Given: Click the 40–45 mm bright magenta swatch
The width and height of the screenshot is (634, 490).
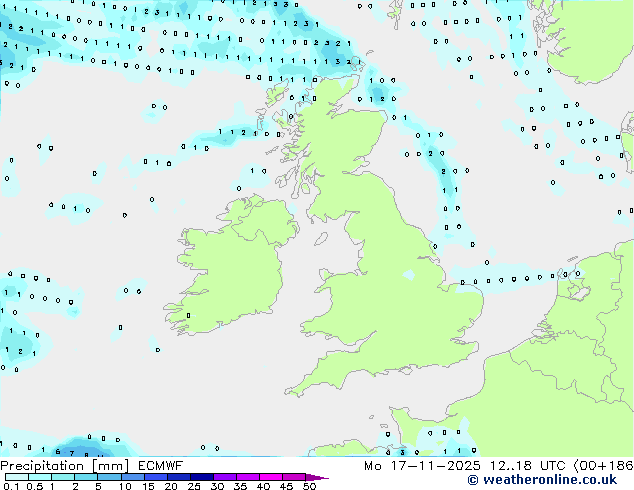Looking at the screenshot, I should tap(271, 477).
